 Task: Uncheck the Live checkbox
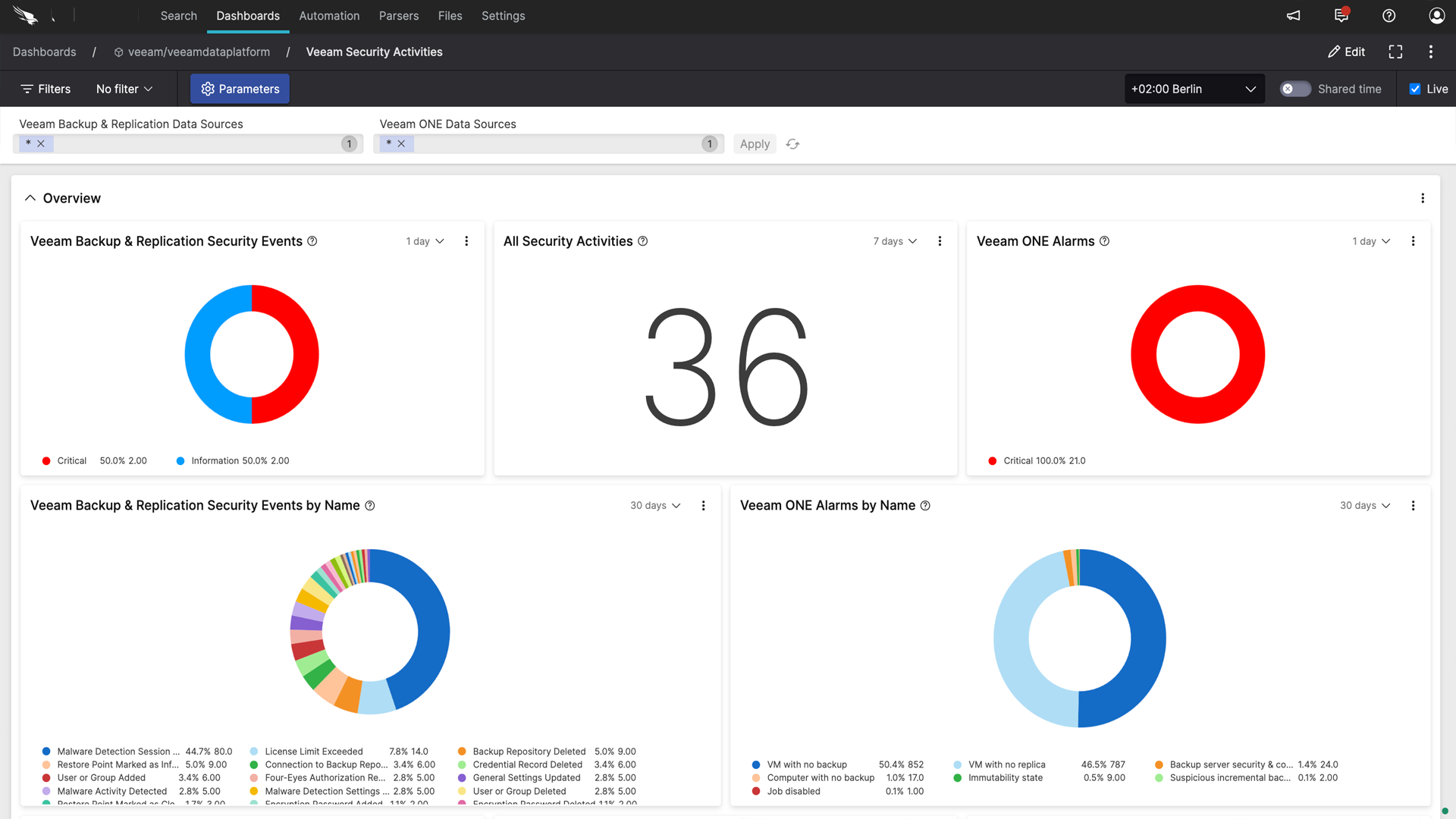point(1415,89)
